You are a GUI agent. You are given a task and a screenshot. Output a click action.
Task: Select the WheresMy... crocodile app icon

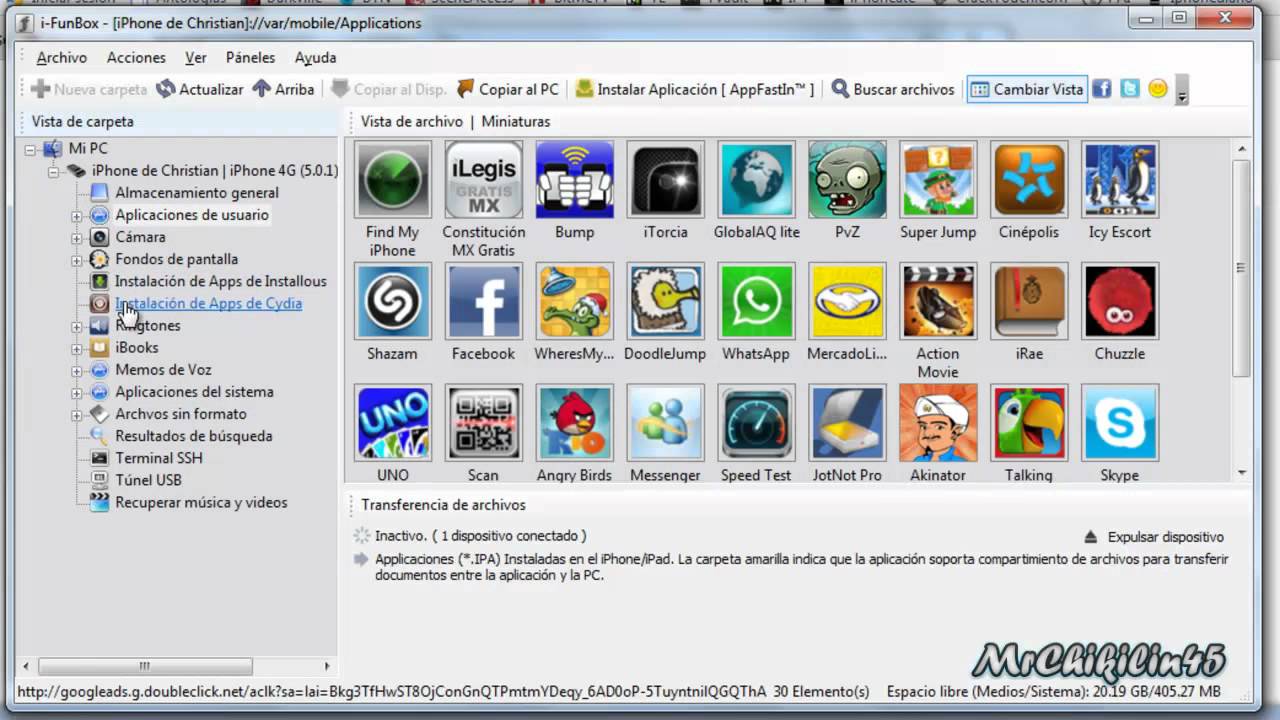pyautogui.click(x=574, y=302)
